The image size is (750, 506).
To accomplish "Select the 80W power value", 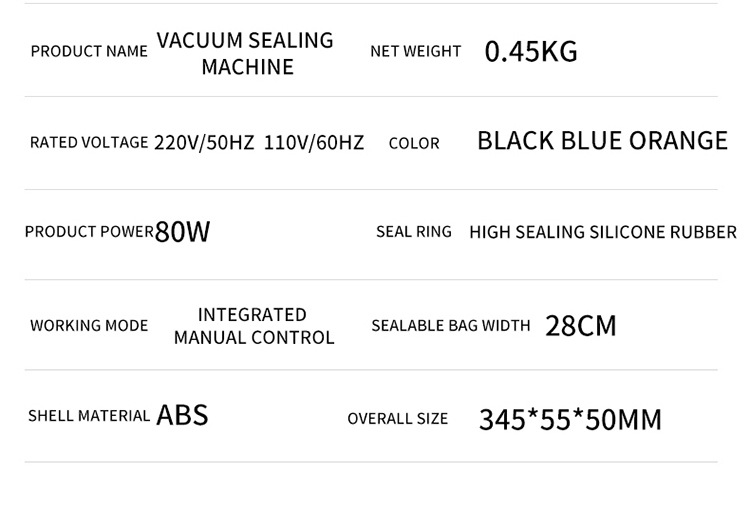I will click(183, 232).
